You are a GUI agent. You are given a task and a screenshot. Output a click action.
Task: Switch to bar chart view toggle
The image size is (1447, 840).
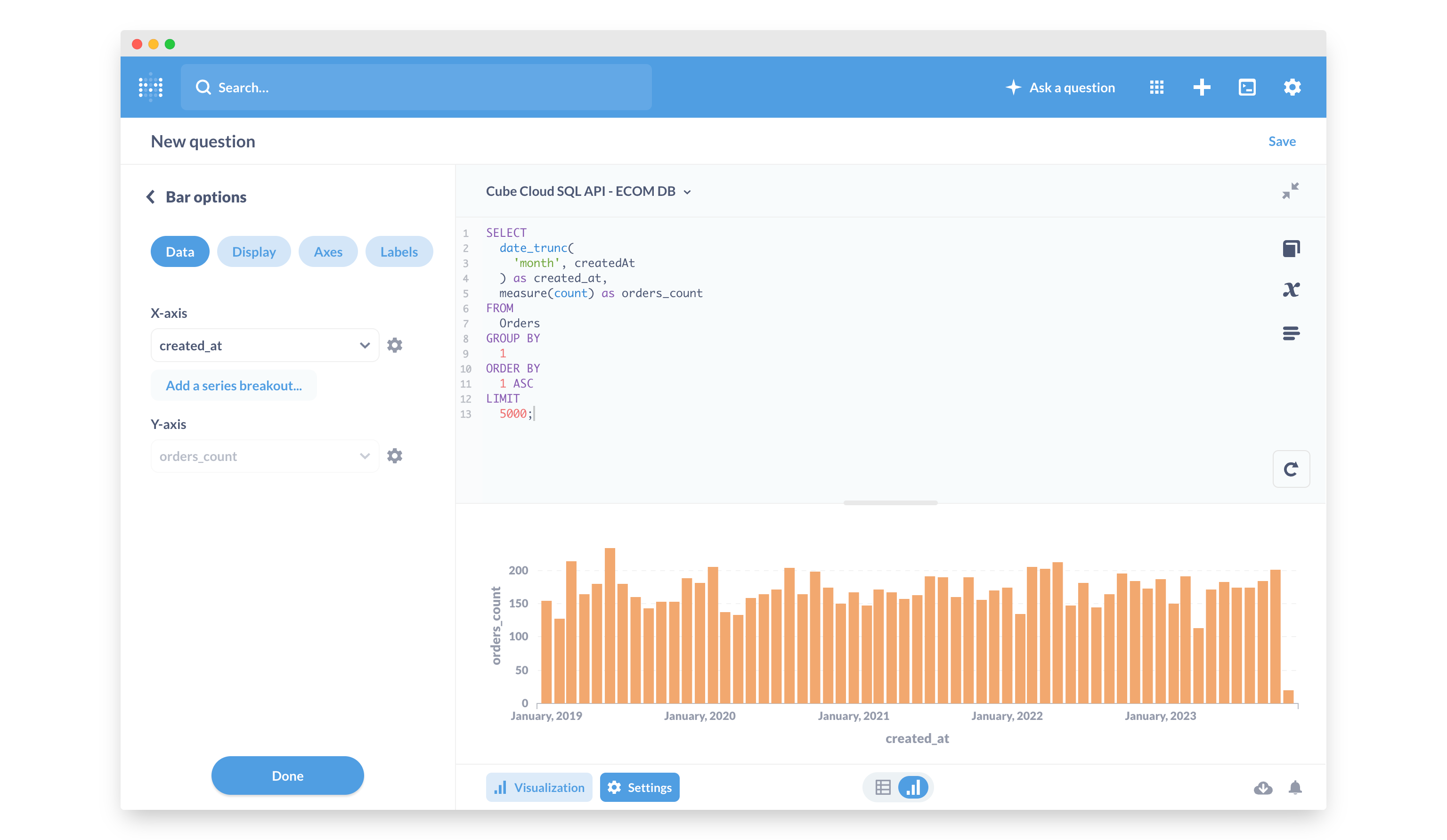(913, 787)
